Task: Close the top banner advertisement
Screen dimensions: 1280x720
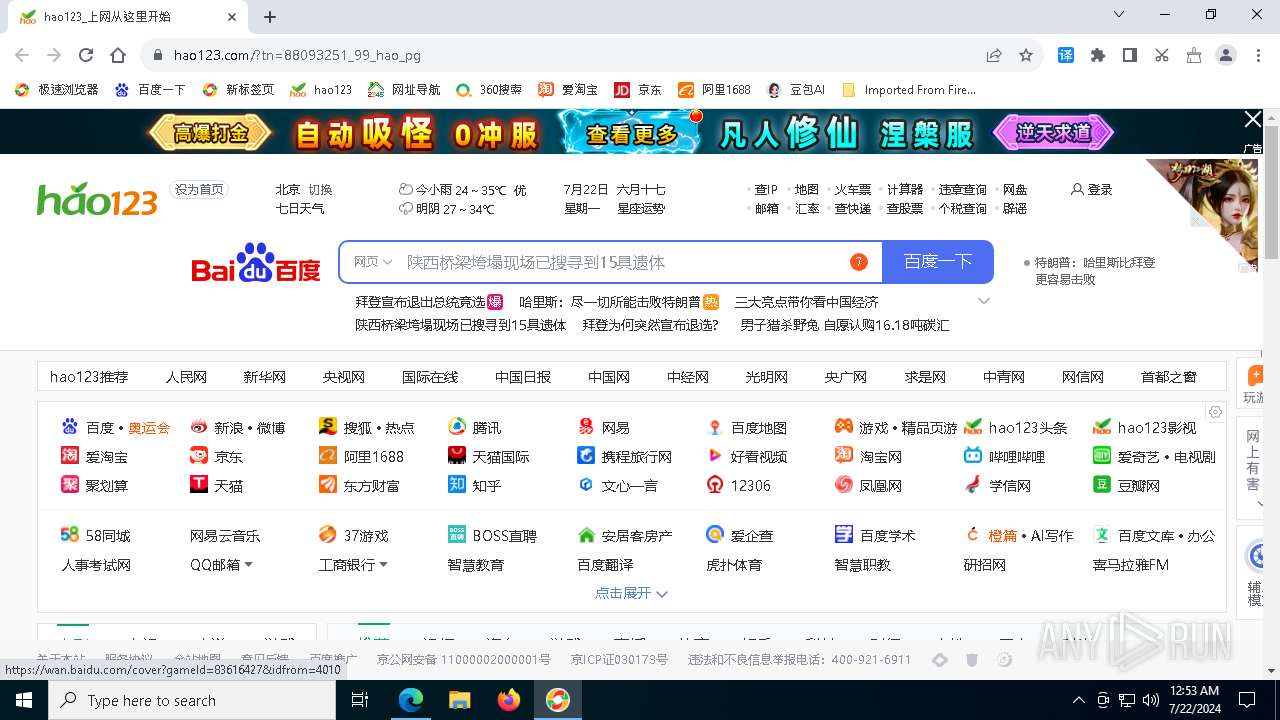Action: [x=1252, y=120]
